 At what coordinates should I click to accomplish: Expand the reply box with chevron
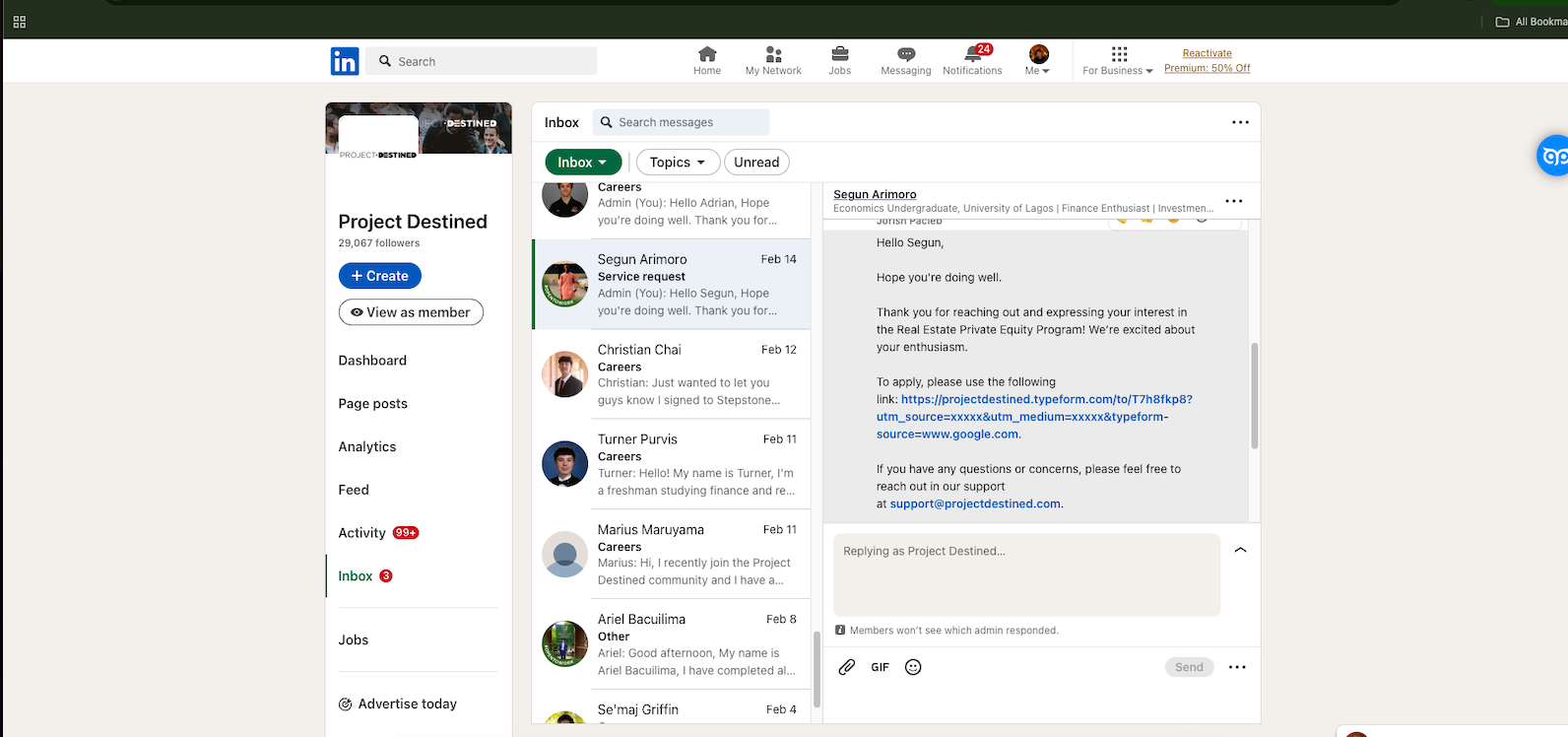pos(1241,550)
